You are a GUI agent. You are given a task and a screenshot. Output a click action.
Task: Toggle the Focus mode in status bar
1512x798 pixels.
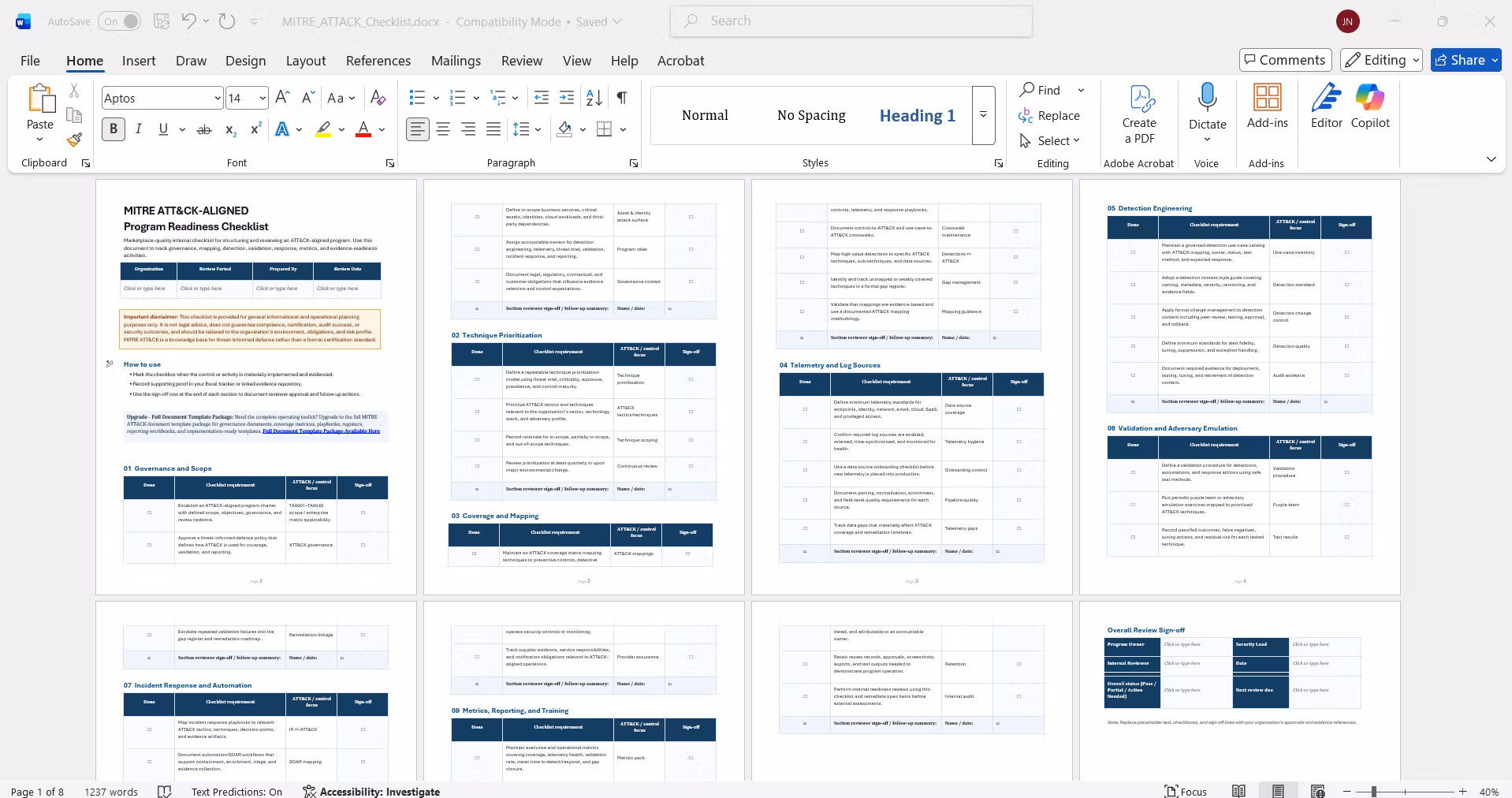[x=1186, y=791]
